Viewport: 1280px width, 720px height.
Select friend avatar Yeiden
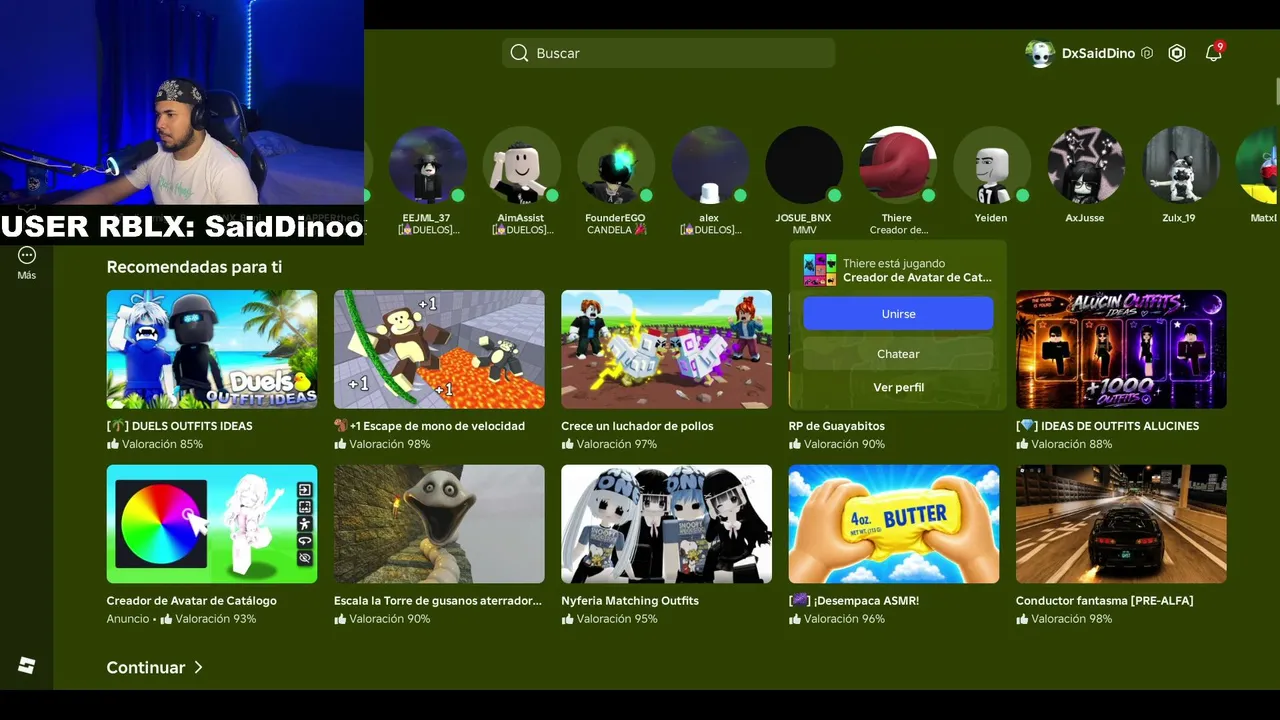click(x=992, y=165)
